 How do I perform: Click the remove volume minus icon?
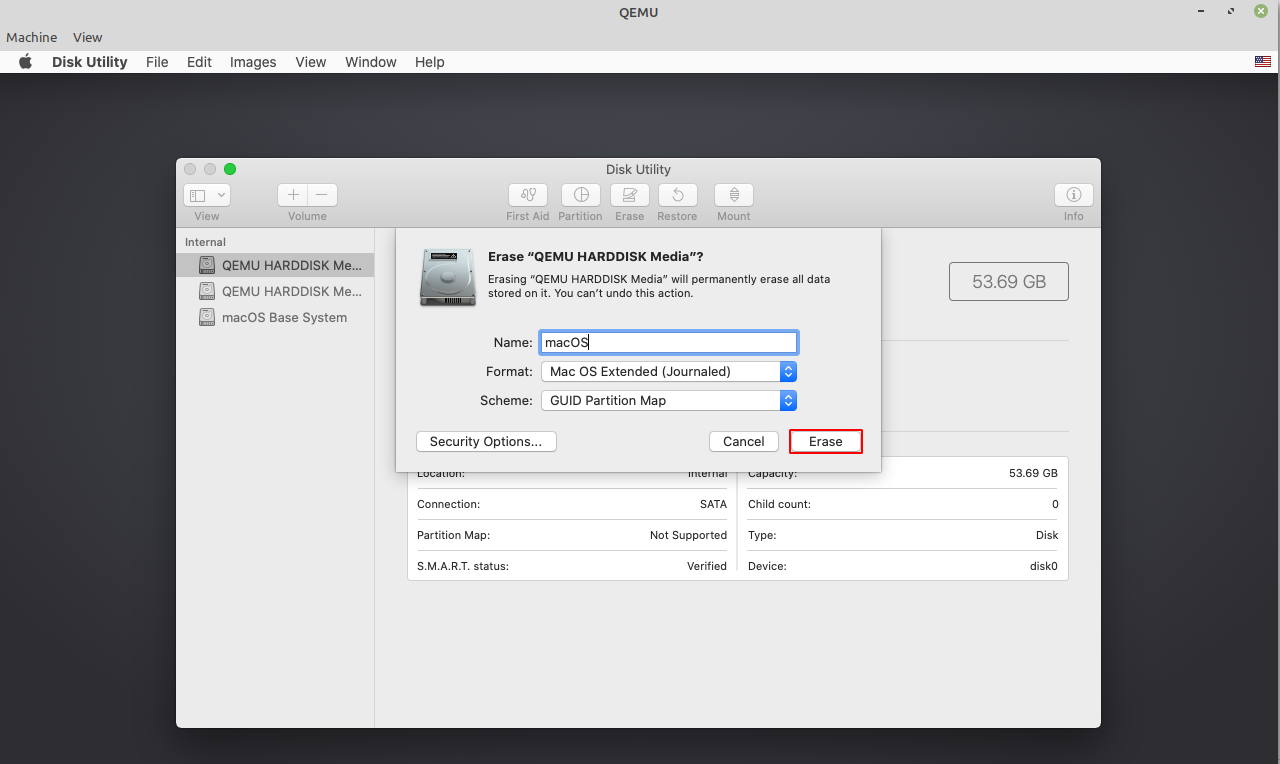322,195
